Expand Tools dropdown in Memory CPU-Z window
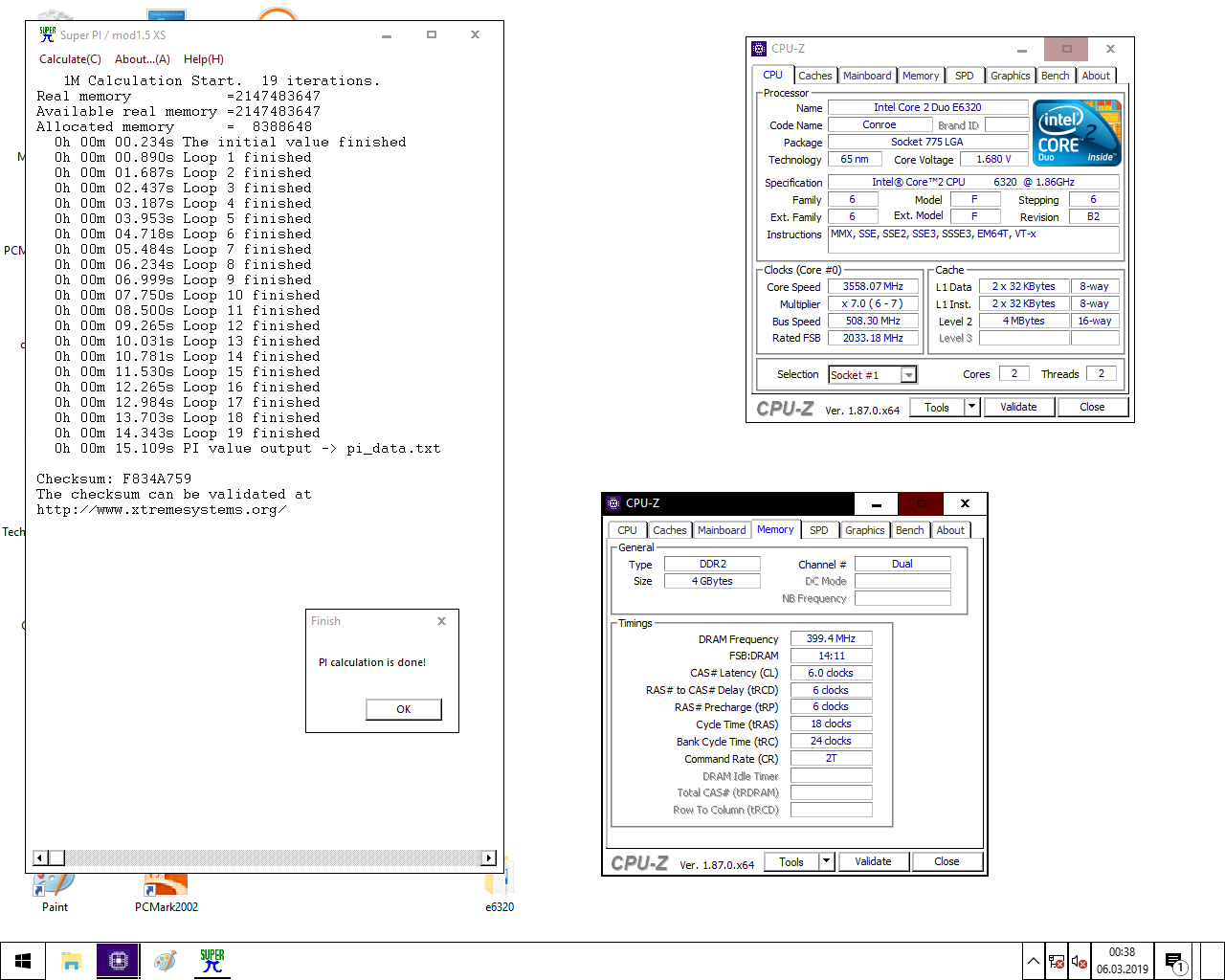This screenshot has height=980, width=1225. [x=826, y=861]
